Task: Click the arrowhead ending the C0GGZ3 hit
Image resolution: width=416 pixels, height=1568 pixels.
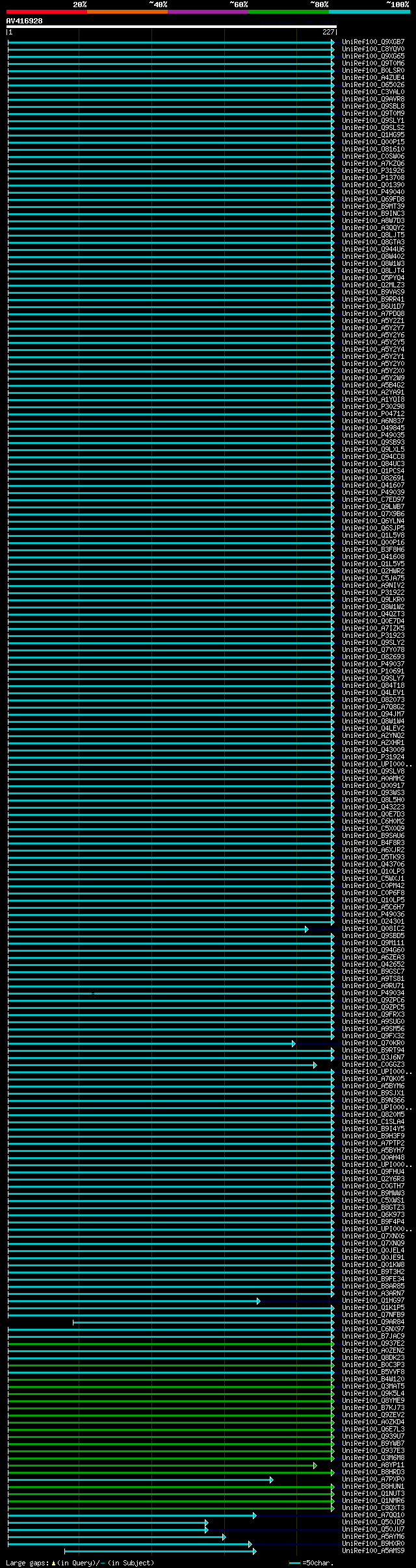Action: (x=315, y=1065)
